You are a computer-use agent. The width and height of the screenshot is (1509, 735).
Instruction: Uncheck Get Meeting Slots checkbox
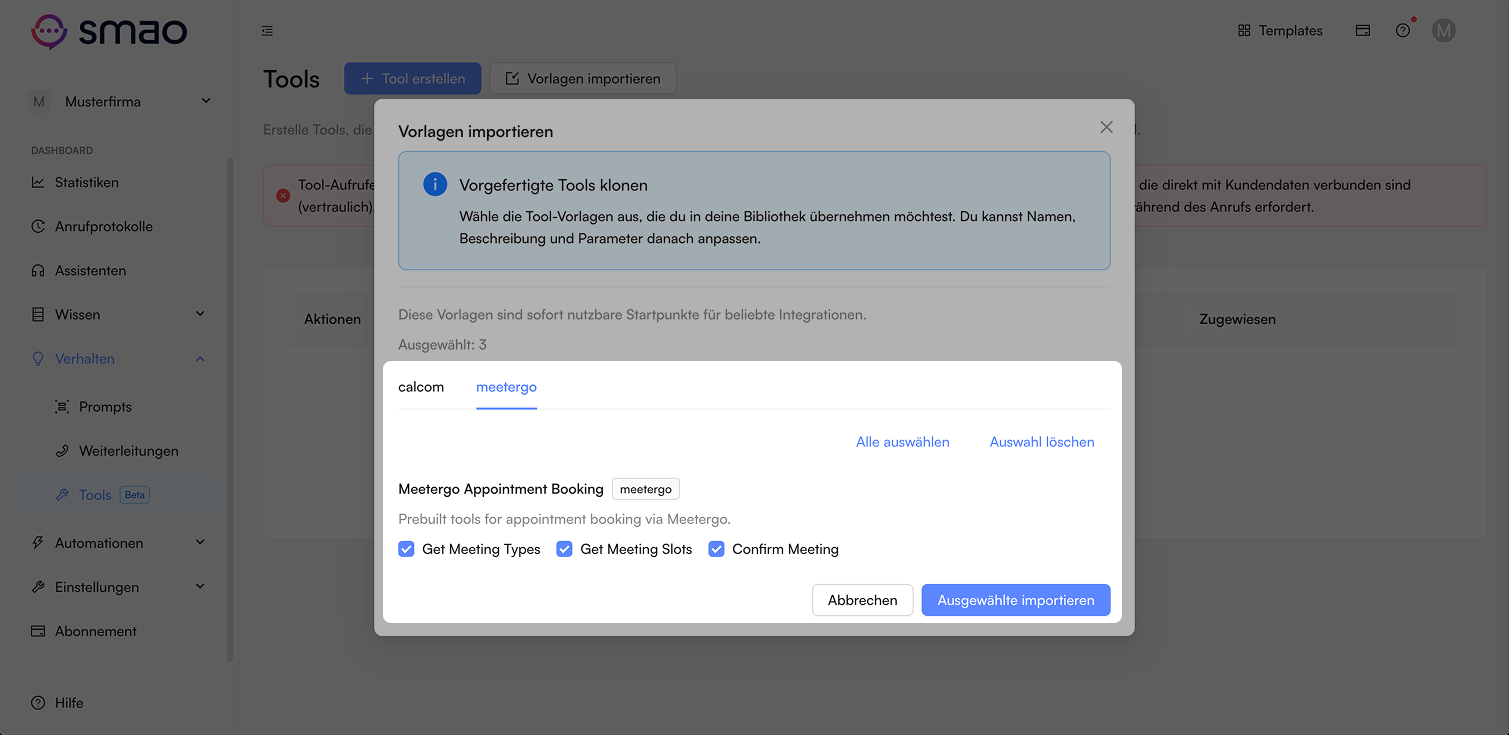point(564,549)
